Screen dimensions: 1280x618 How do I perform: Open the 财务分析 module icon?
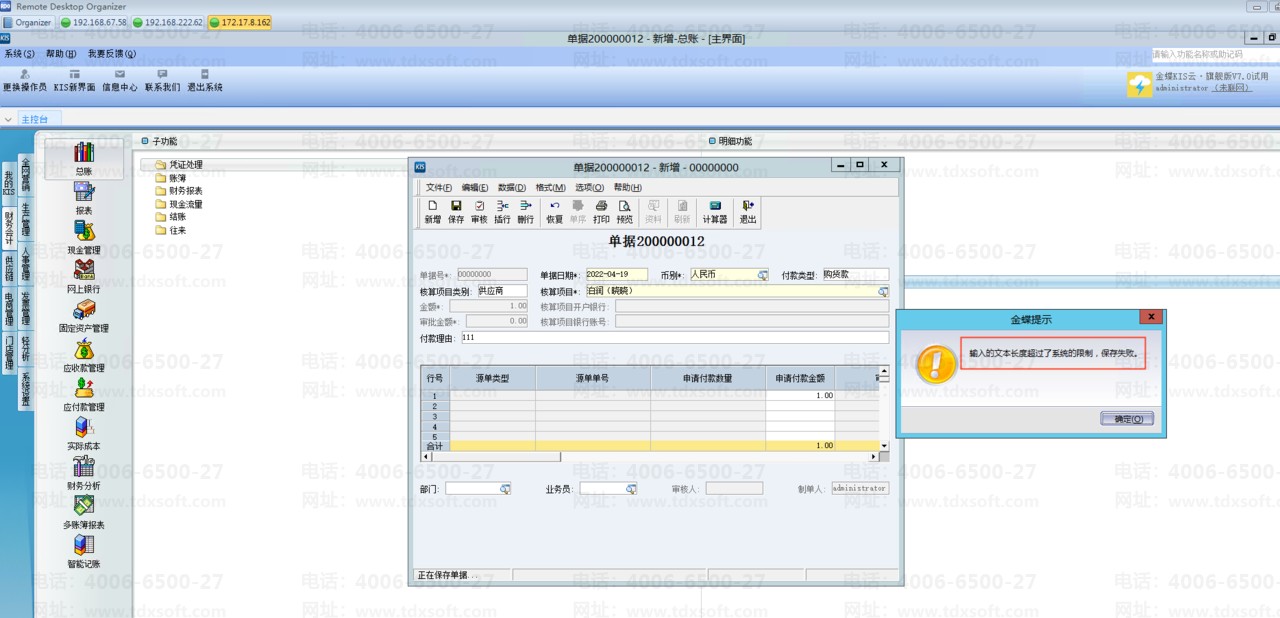pos(84,472)
